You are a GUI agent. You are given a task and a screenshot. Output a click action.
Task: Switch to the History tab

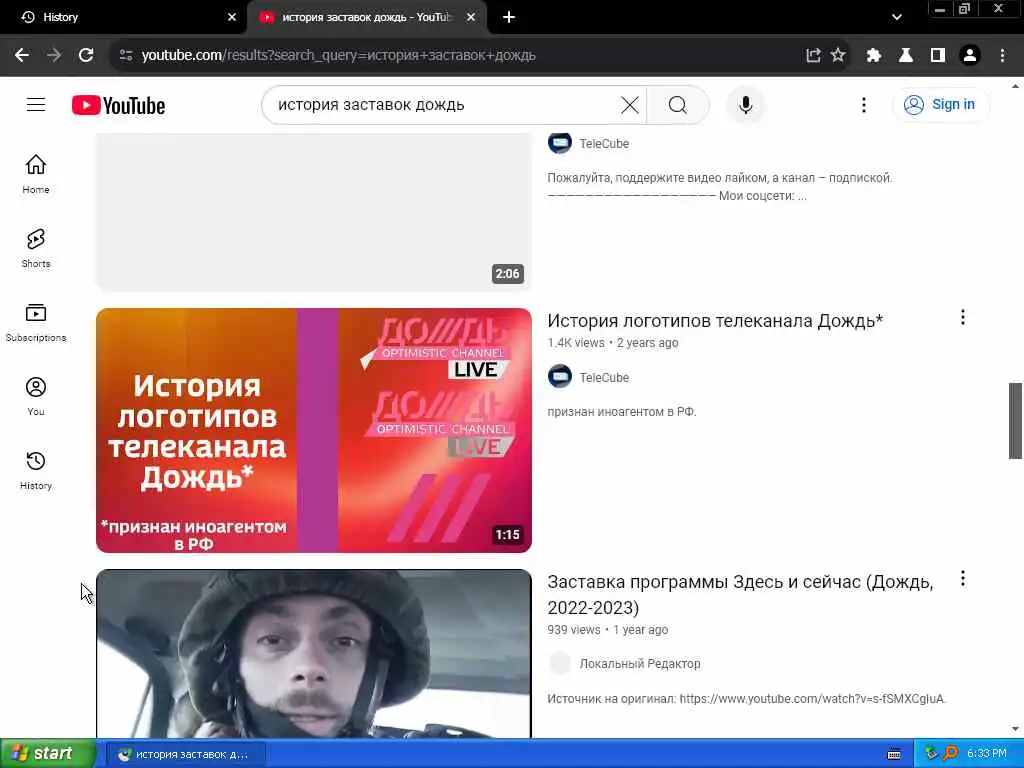click(x=124, y=17)
